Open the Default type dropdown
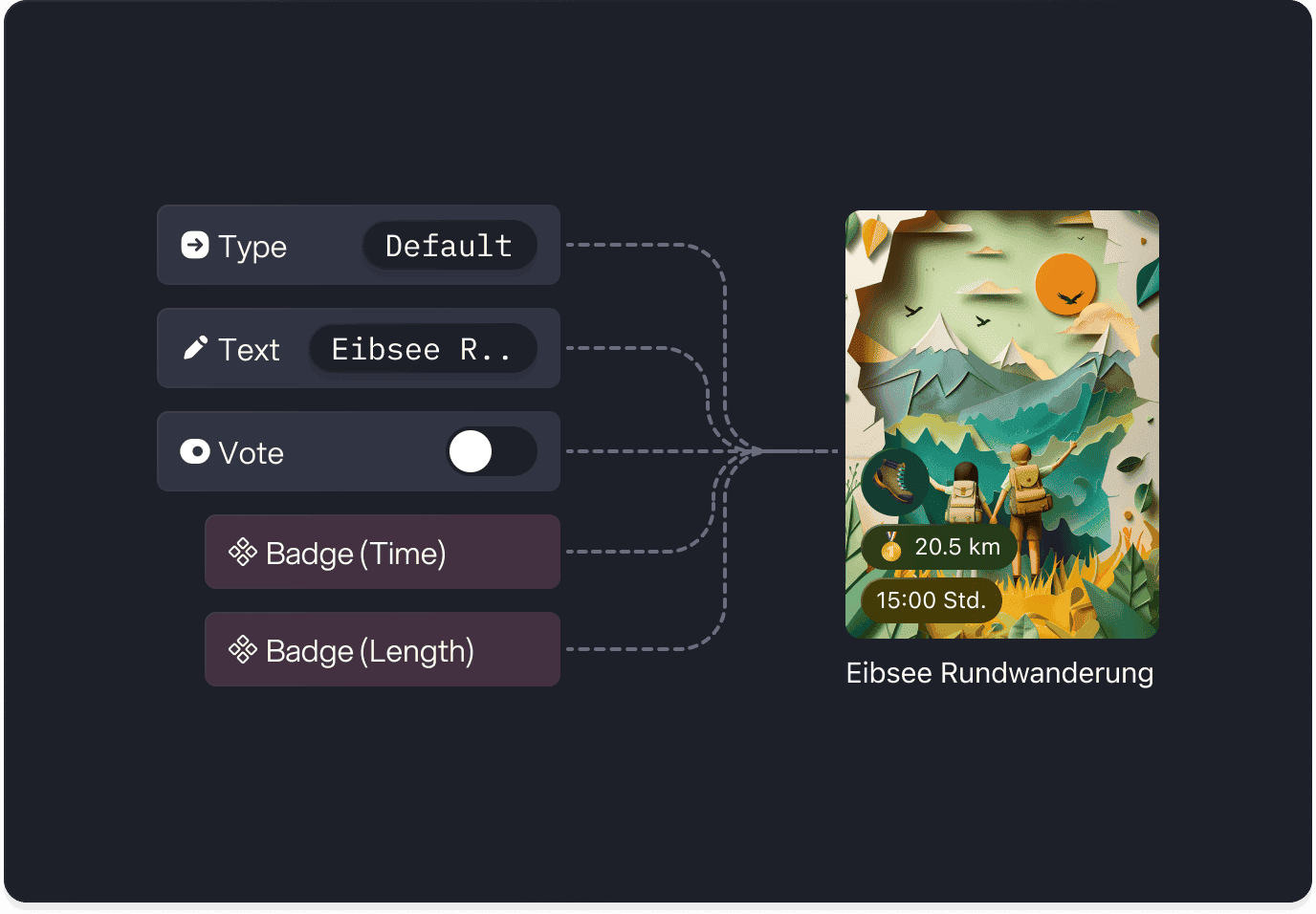The width and height of the screenshot is (1316, 914). (x=450, y=246)
